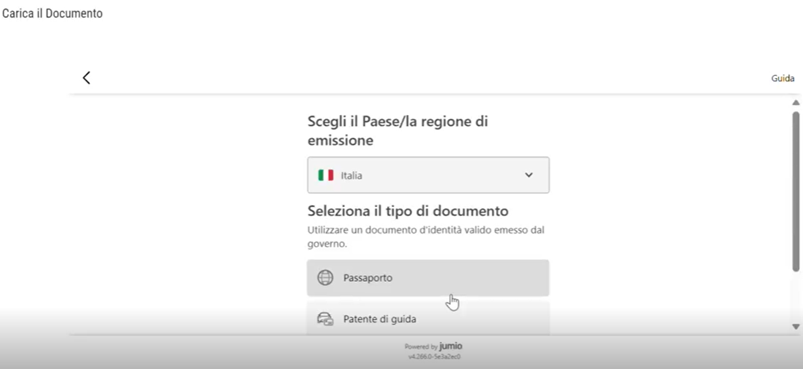The width and height of the screenshot is (803, 369).
Task: Open the Italia country dropdown
Action: click(428, 175)
